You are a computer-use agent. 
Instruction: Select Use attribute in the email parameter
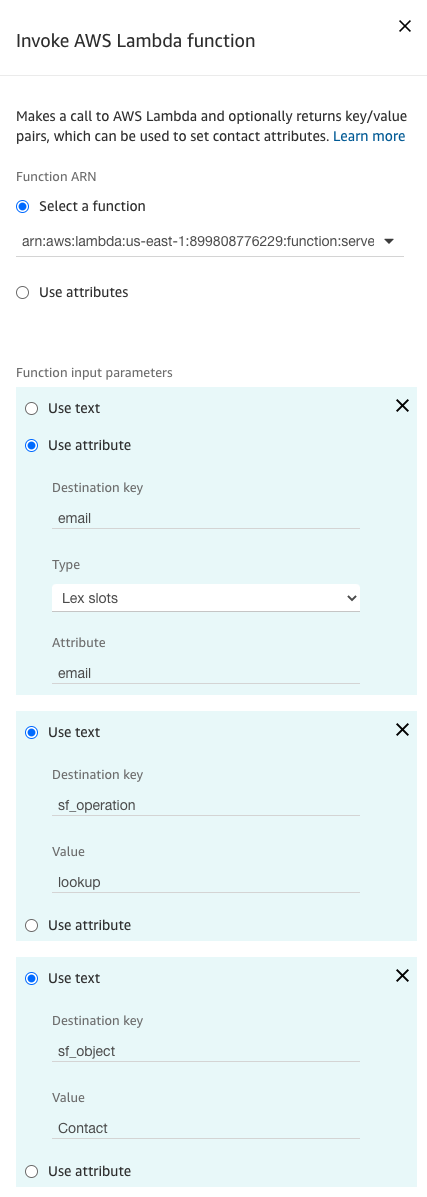pyautogui.click(x=31, y=446)
